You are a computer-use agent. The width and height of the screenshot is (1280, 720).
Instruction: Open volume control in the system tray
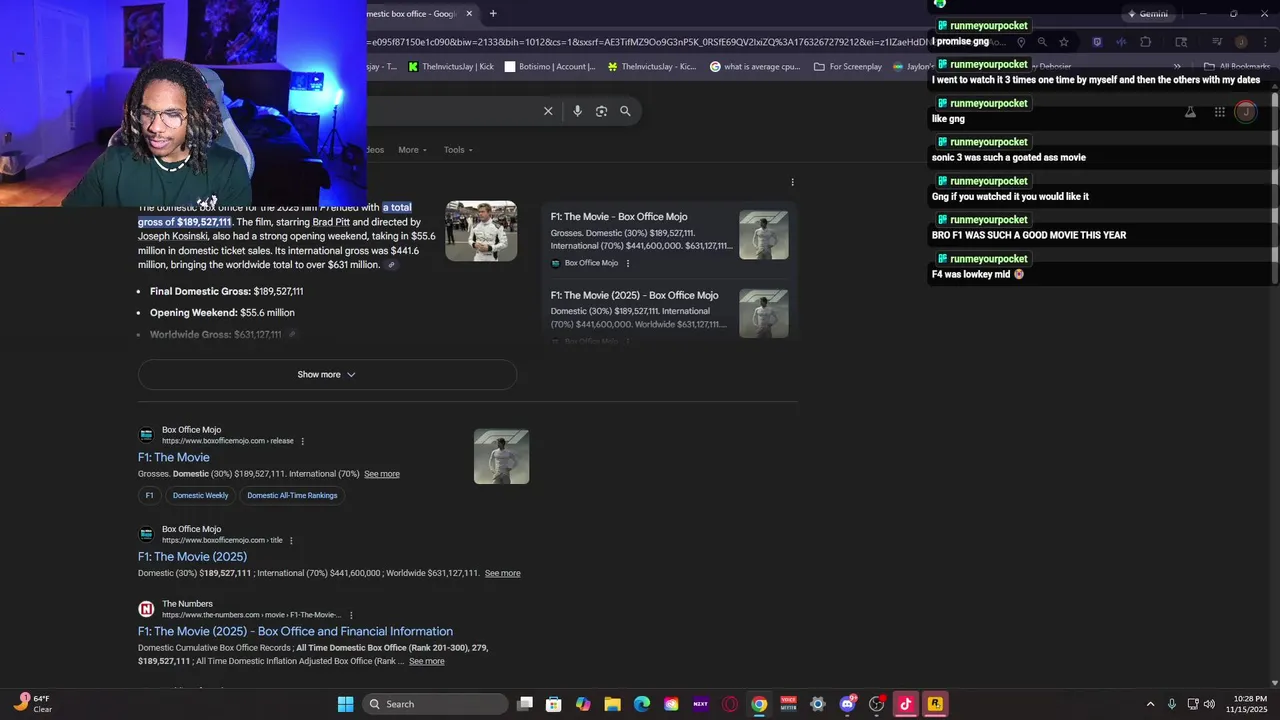[x=1210, y=704]
